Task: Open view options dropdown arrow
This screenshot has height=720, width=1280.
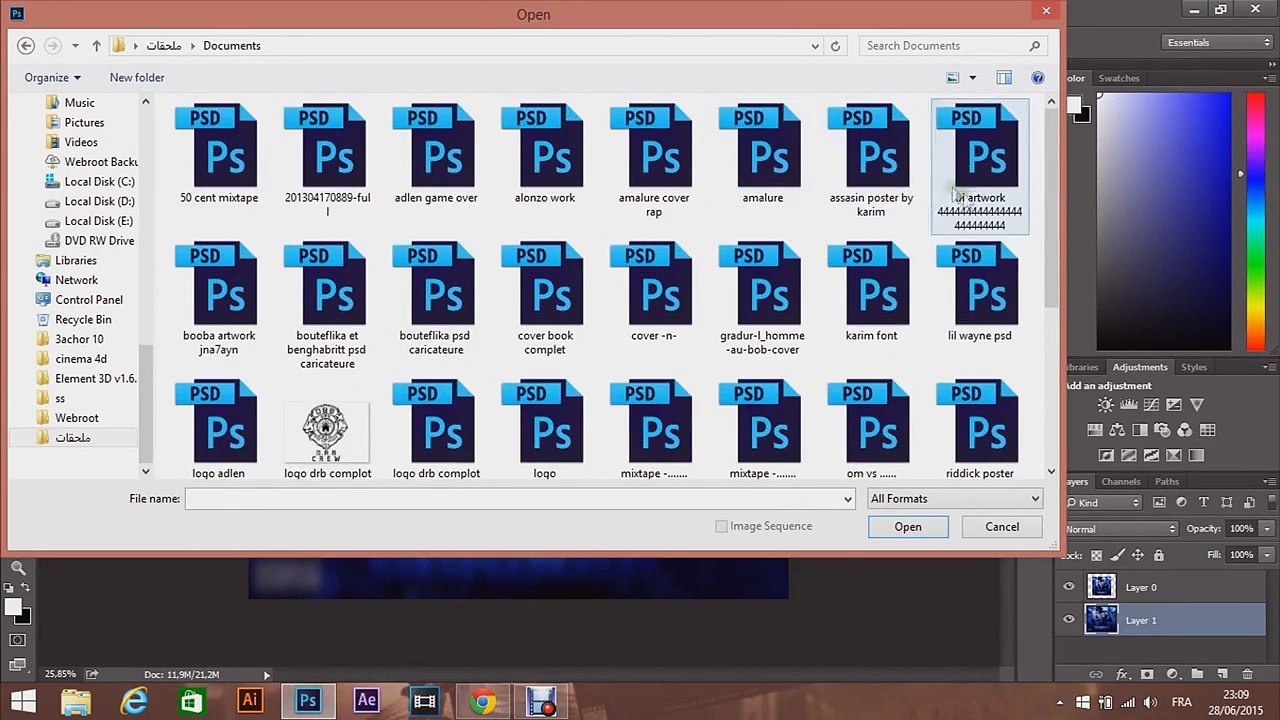Action: pos(972,78)
